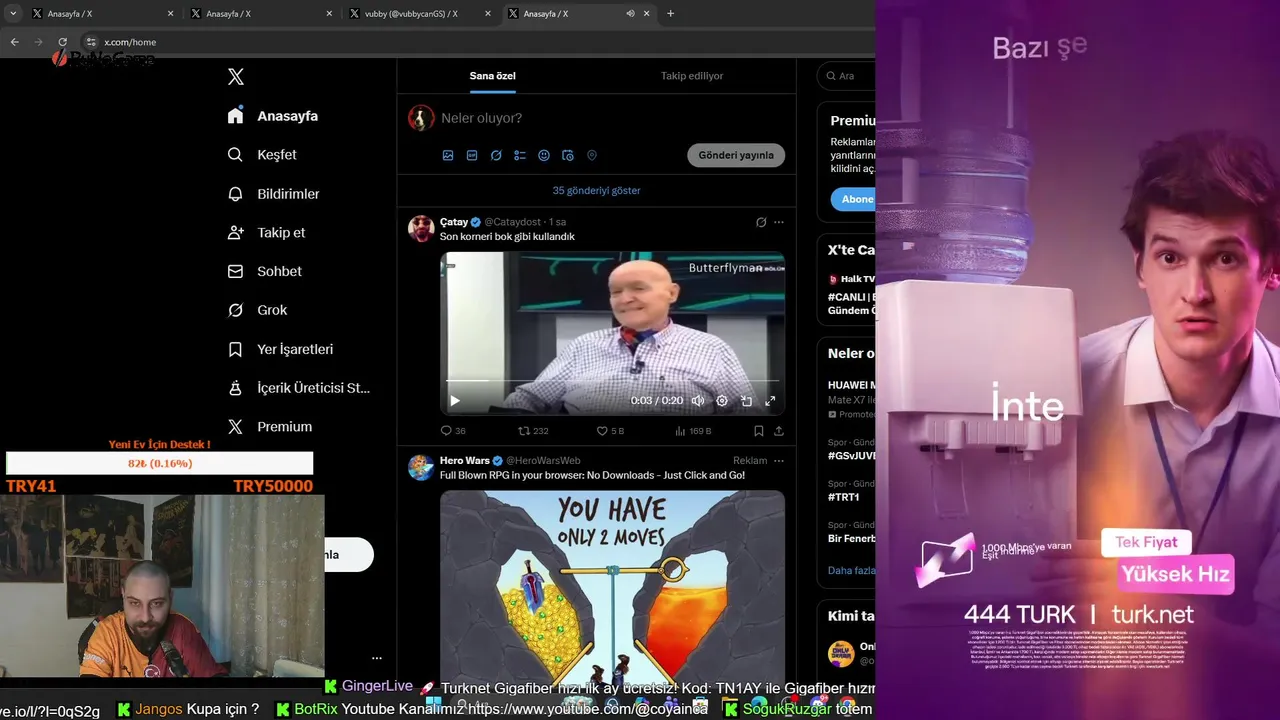Switch to the Takip ediliyor tab

point(692,76)
